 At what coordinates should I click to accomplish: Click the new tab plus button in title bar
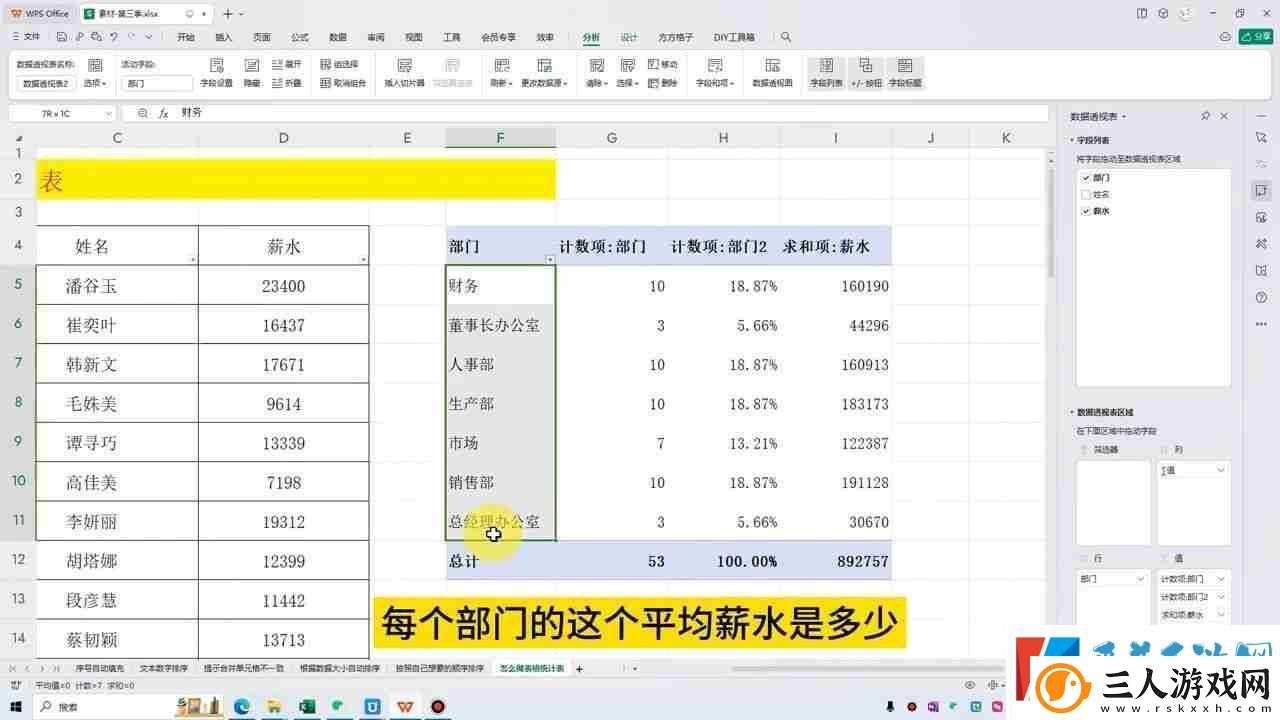click(x=228, y=14)
